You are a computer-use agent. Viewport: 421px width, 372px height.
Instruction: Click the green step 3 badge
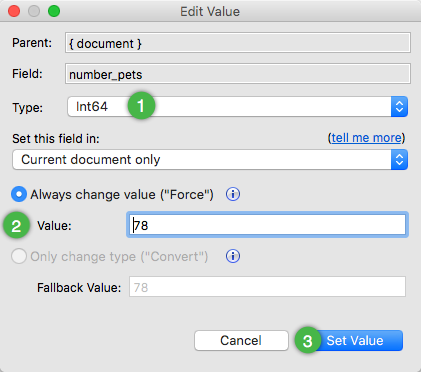coord(308,340)
